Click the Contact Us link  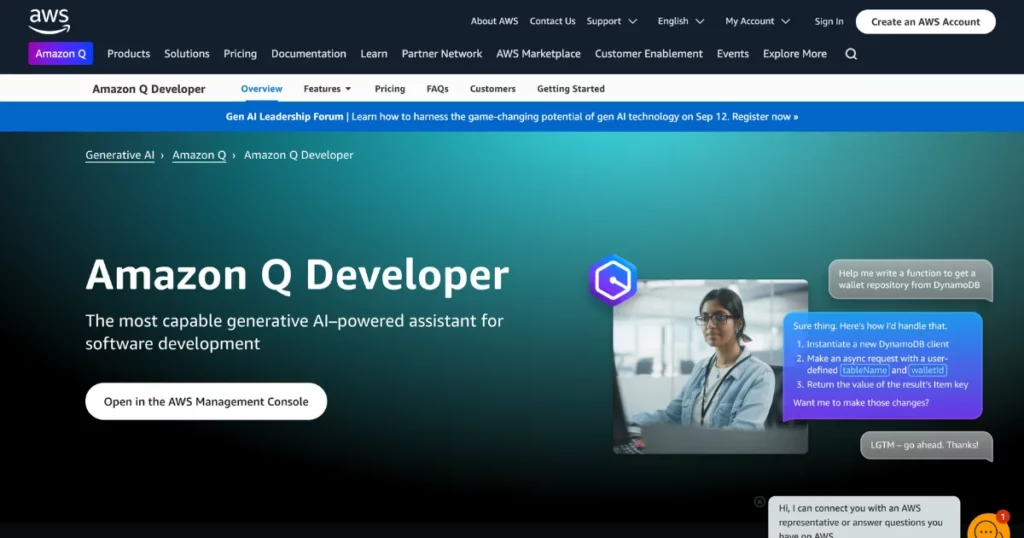[552, 22]
